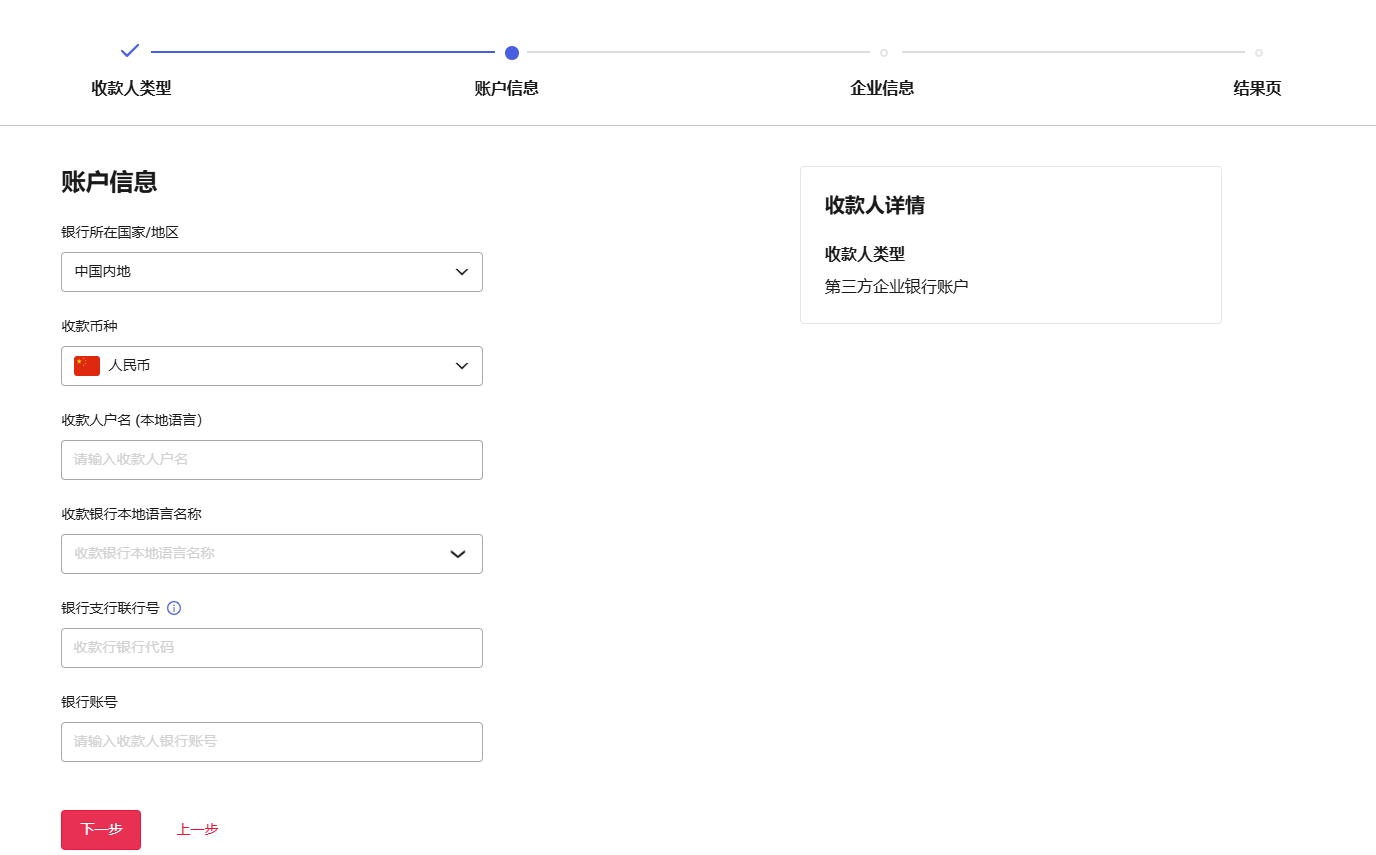Open the 收款银行本地语言名称 dropdown
1376x855 pixels.
tap(271, 554)
